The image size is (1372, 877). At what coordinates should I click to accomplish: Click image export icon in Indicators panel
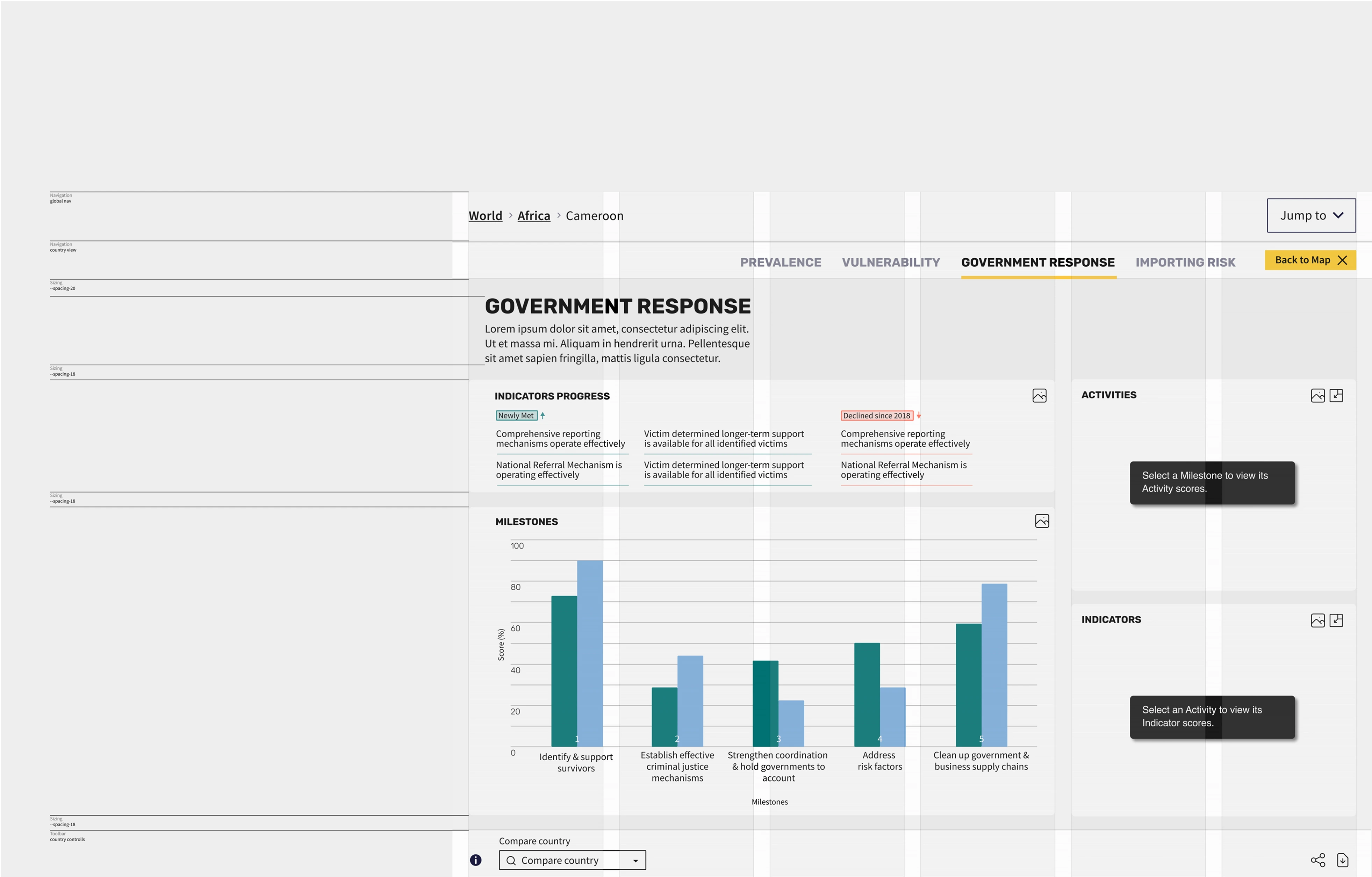click(1317, 620)
